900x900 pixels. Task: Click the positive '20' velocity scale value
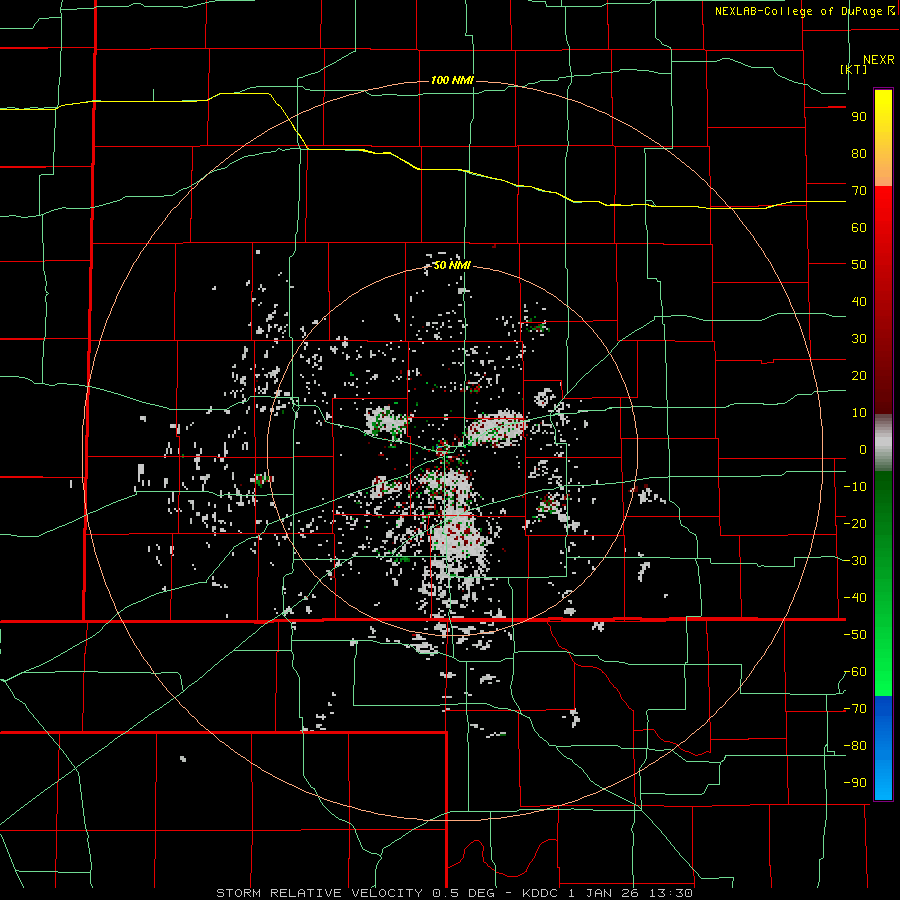(x=859, y=375)
